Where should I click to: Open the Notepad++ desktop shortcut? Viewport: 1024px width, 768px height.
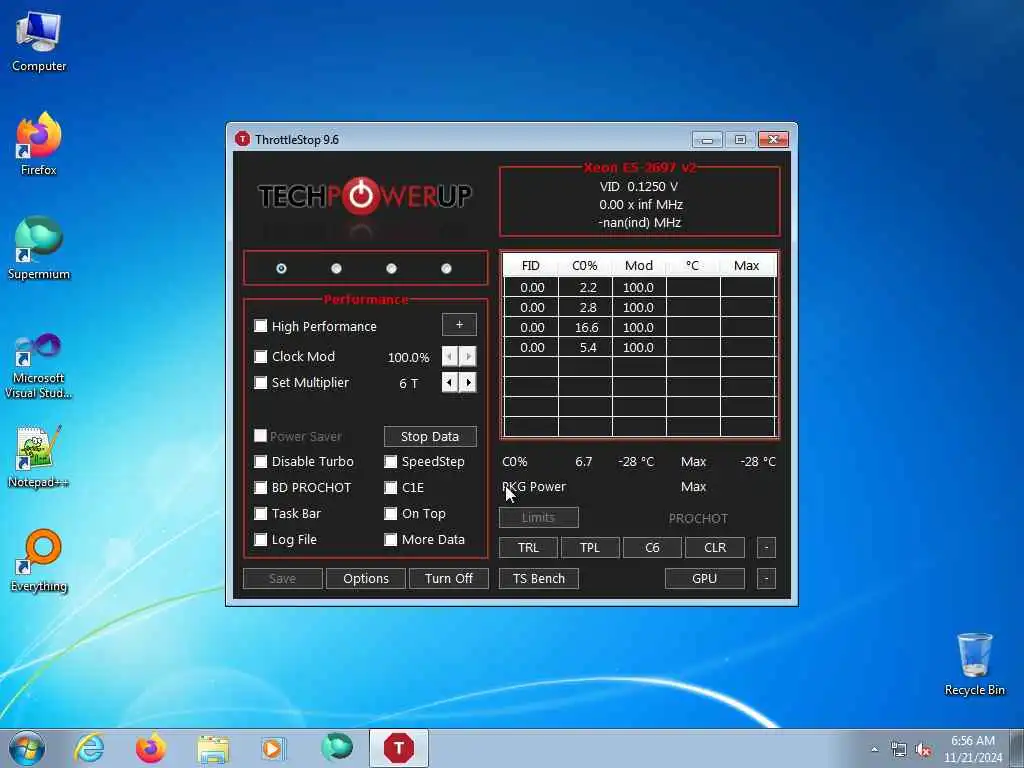point(39,456)
